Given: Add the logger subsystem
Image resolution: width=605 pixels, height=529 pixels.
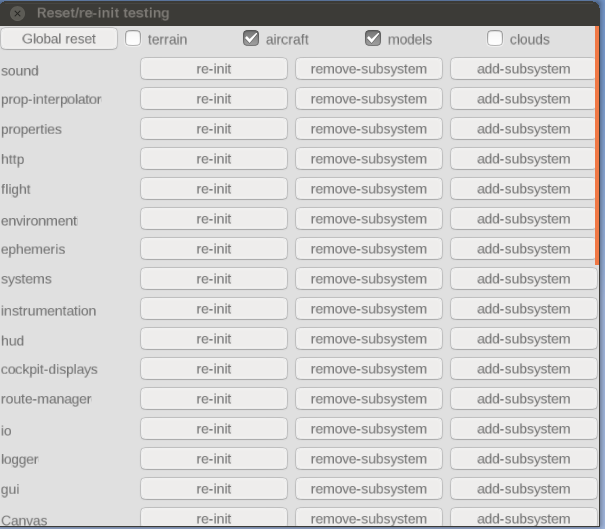Looking at the screenshot, I should tap(523, 459).
